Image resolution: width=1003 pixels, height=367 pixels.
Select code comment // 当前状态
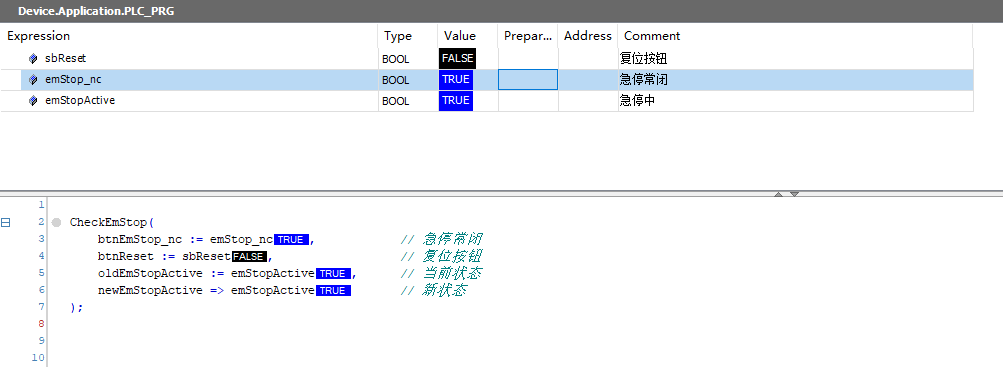tap(441, 274)
